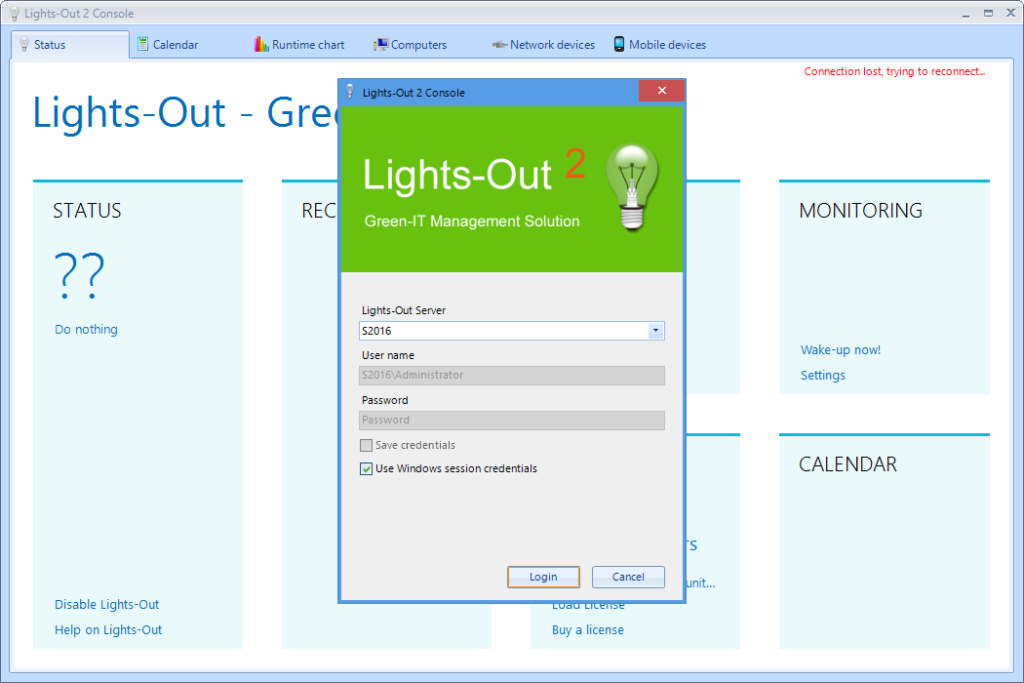The width and height of the screenshot is (1024, 683).
Task: Disable Use Windows session credentials
Action: (x=366, y=468)
